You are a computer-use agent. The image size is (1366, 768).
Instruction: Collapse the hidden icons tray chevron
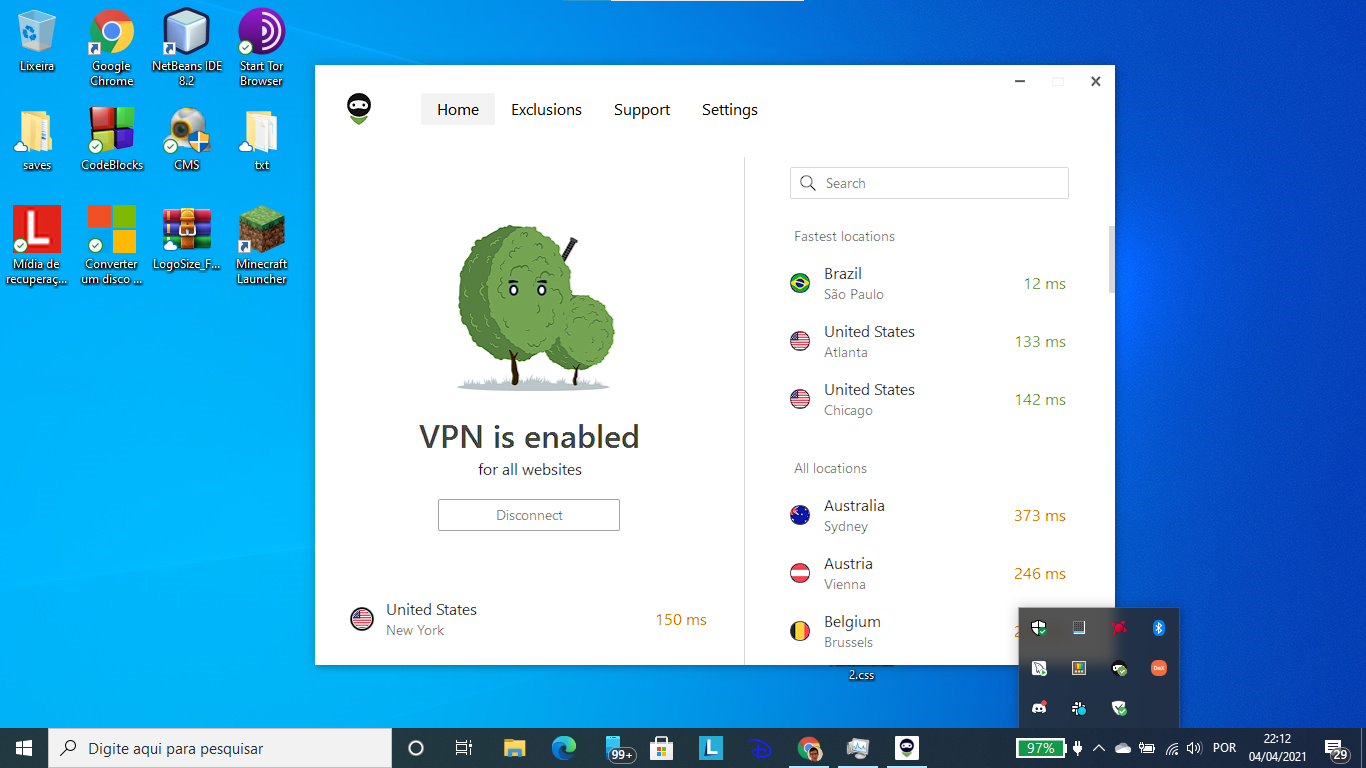(1098, 747)
